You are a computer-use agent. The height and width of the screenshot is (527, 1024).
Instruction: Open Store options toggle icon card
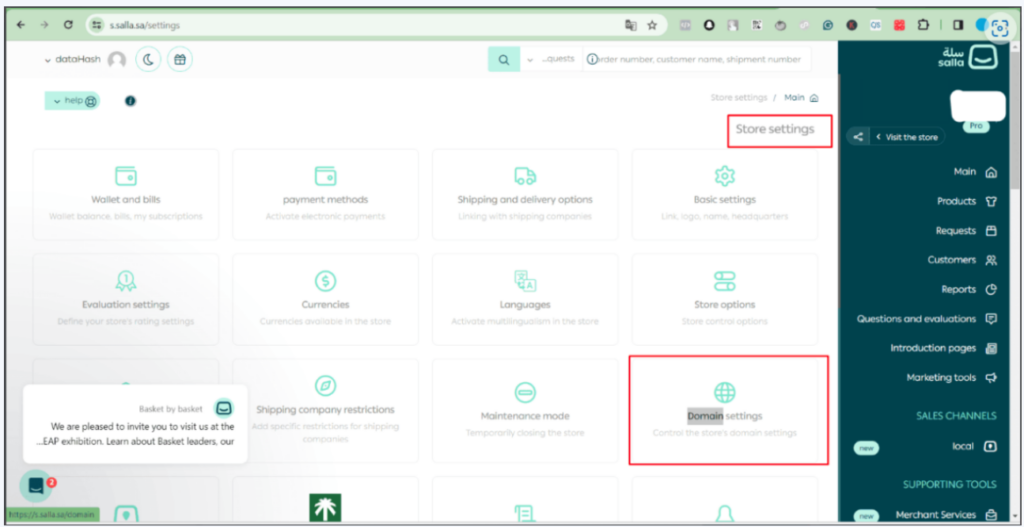725,299
